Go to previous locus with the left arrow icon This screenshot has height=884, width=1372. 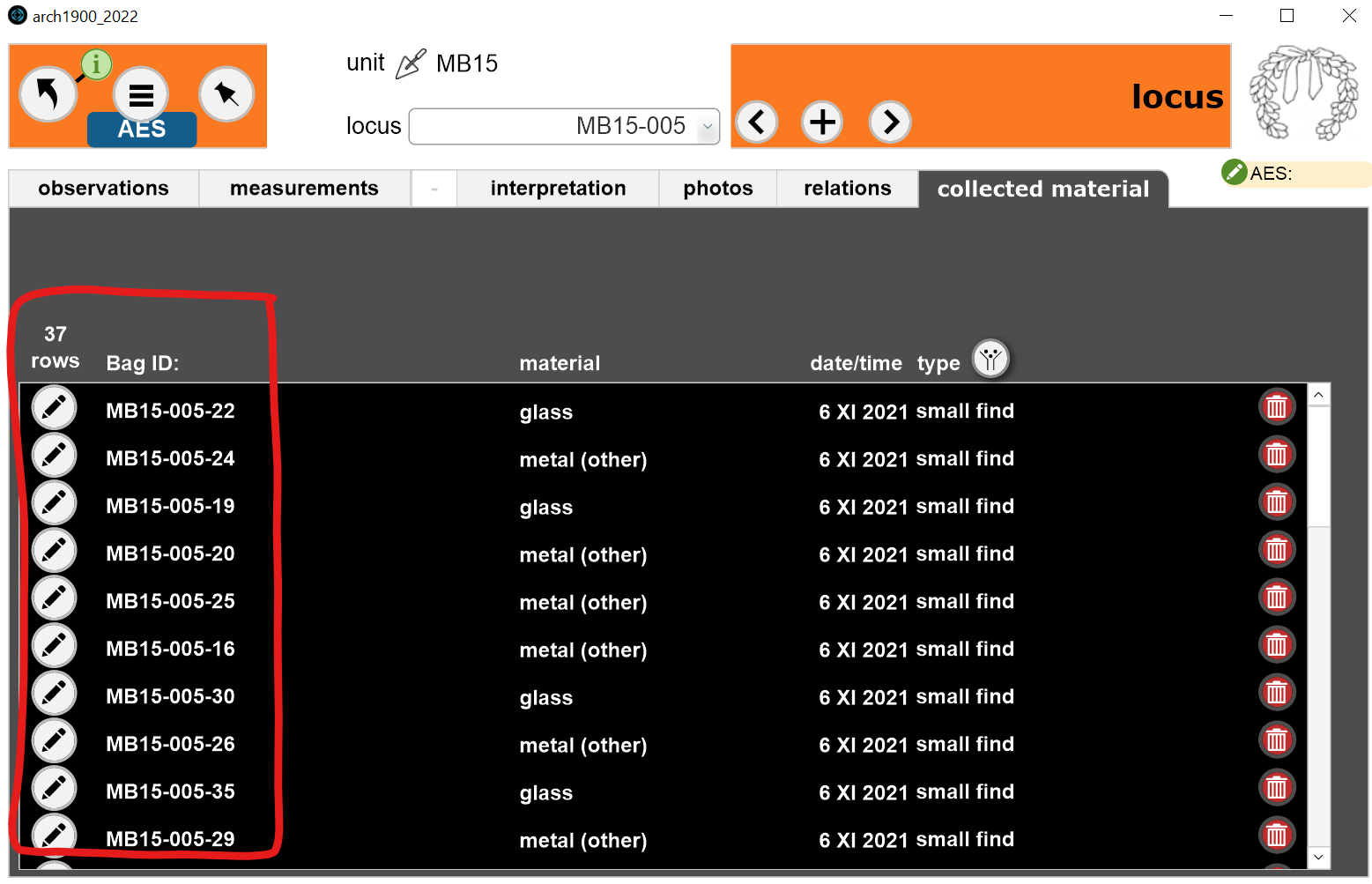point(757,123)
